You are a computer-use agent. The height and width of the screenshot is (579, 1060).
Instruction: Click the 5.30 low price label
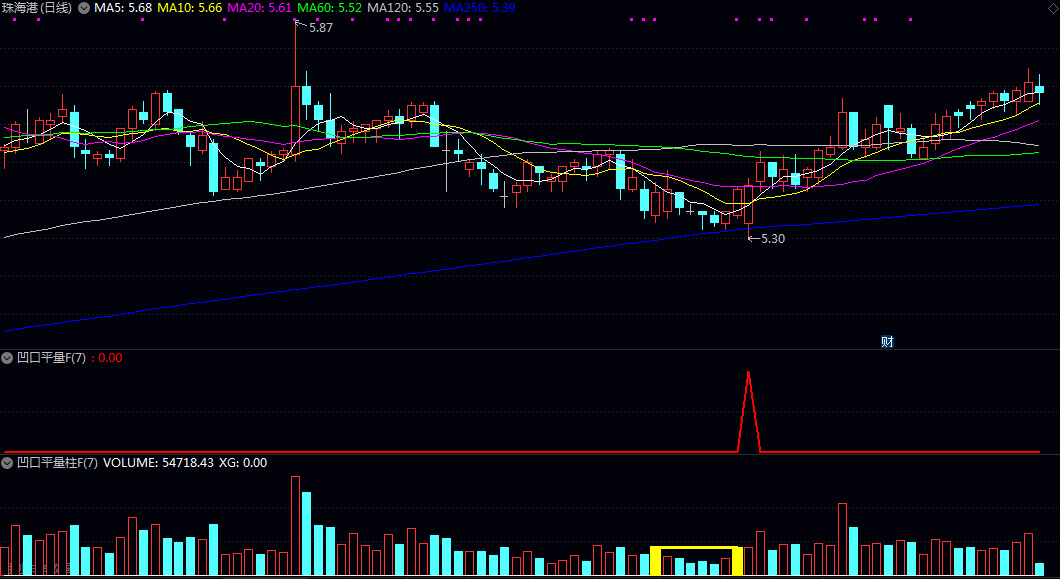773,238
